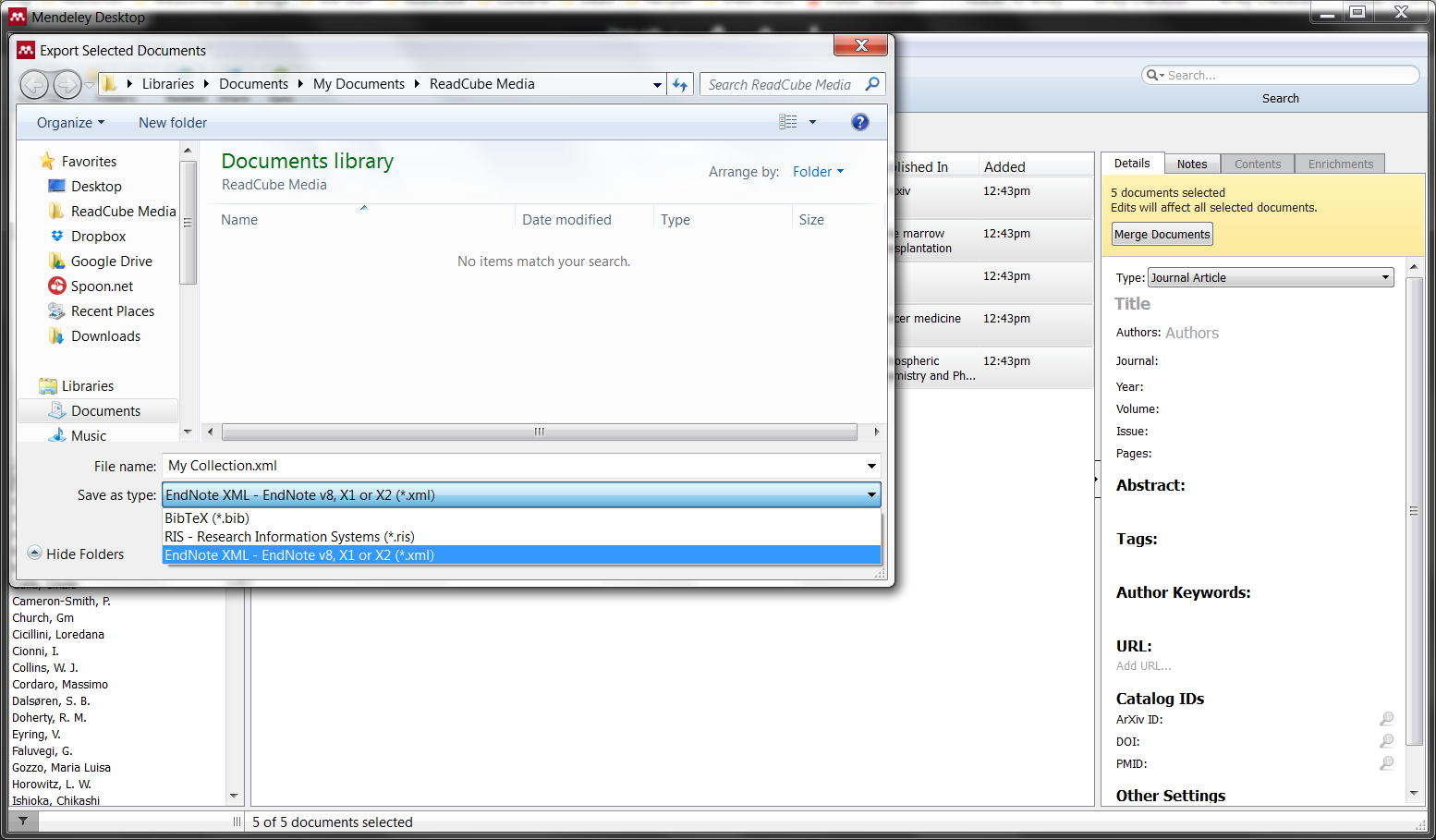The image size is (1436, 840).
Task: Select Google Drive in Favorites
Action: [x=111, y=262]
